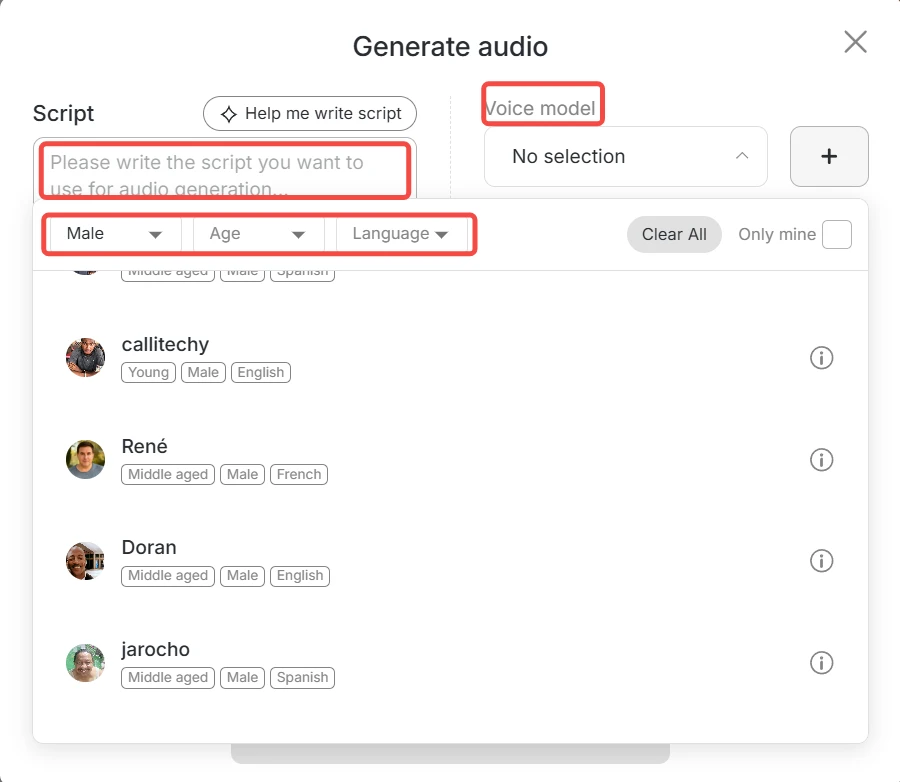The height and width of the screenshot is (782, 900).
Task: Select jarocho's avatar image
Action: tap(85, 662)
